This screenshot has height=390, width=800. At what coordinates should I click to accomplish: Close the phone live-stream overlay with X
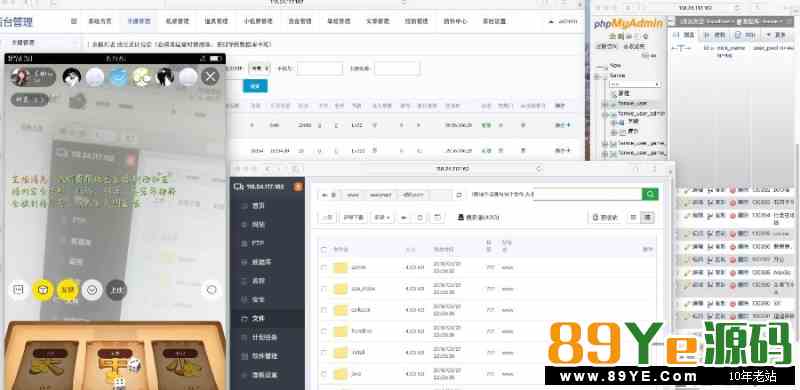point(210,77)
